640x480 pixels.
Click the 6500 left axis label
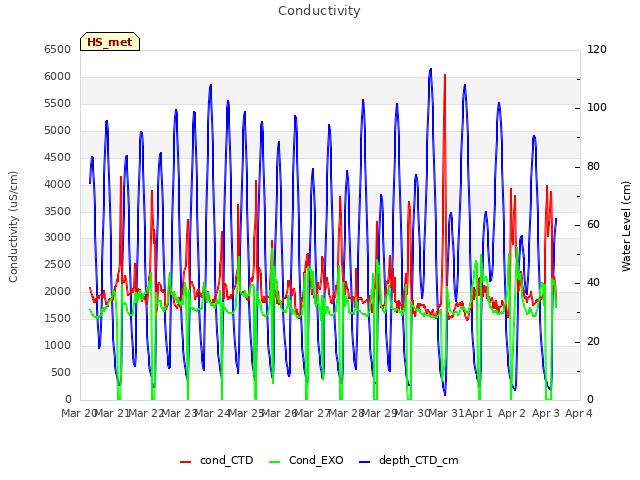coord(58,49)
